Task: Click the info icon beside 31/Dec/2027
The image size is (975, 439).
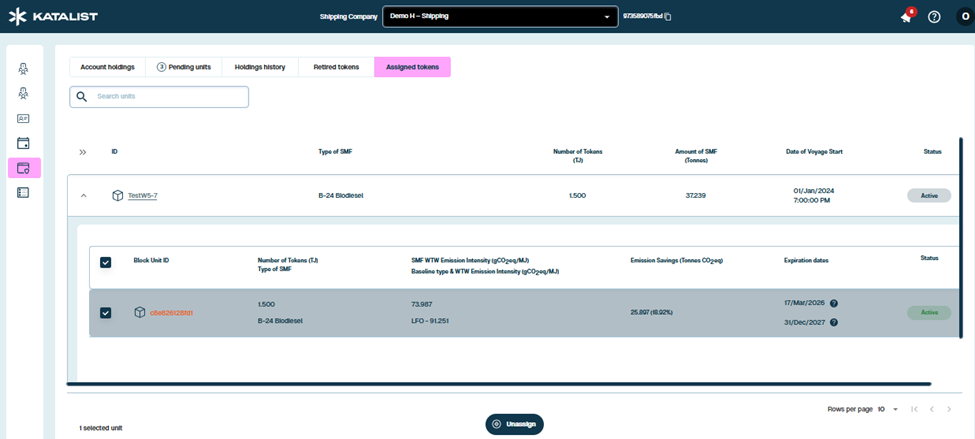Action: pos(834,322)
